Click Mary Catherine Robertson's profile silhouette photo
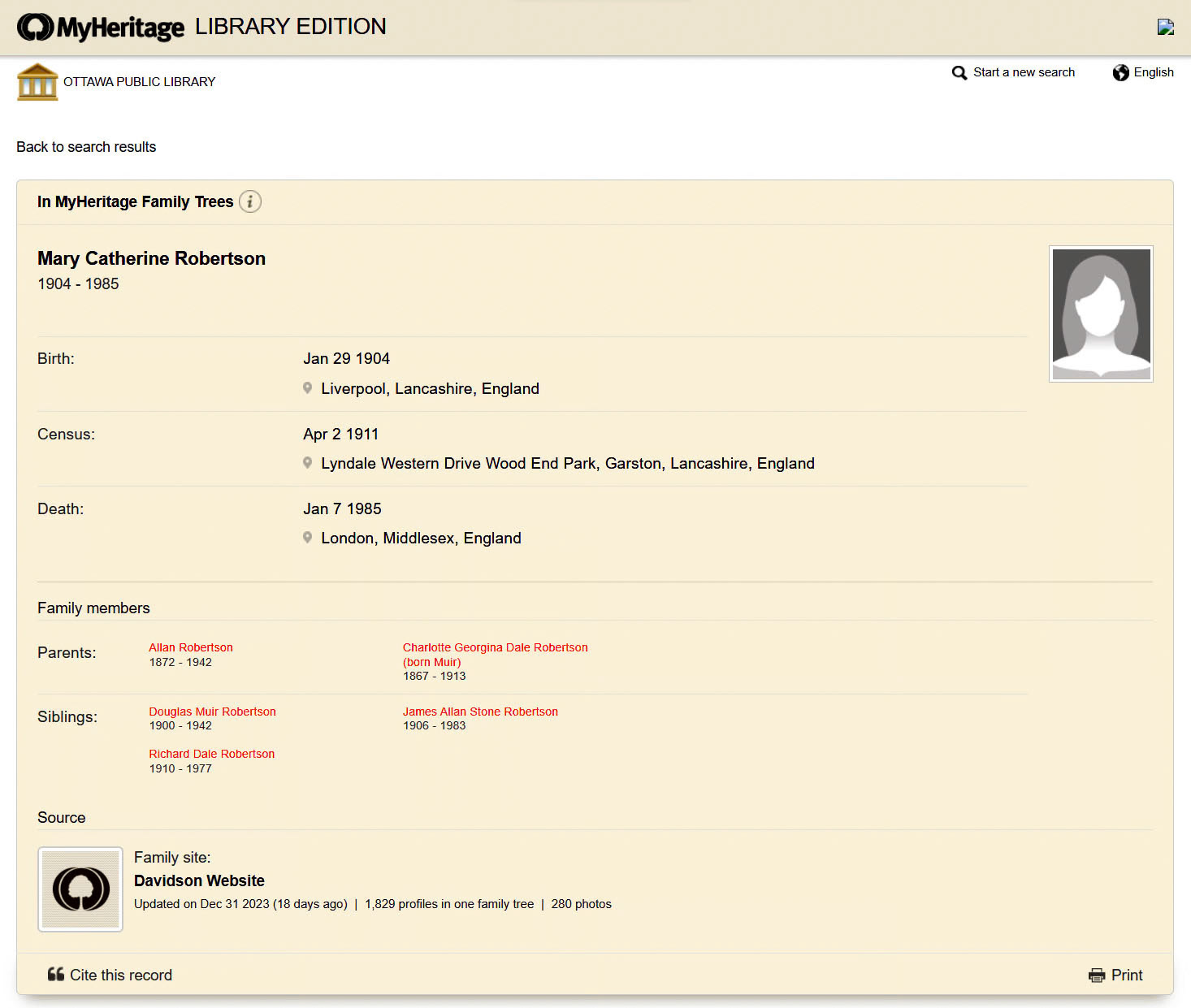 pos(1101,314)
